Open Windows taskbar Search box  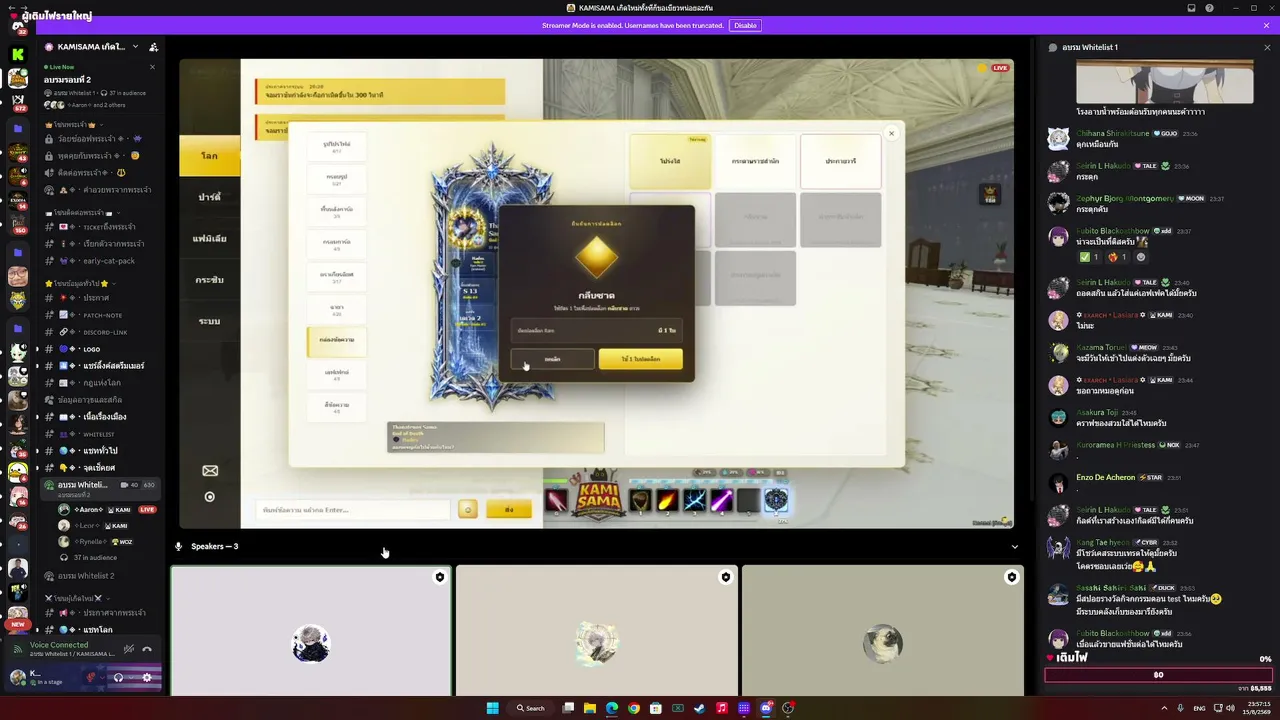[530, 708]
